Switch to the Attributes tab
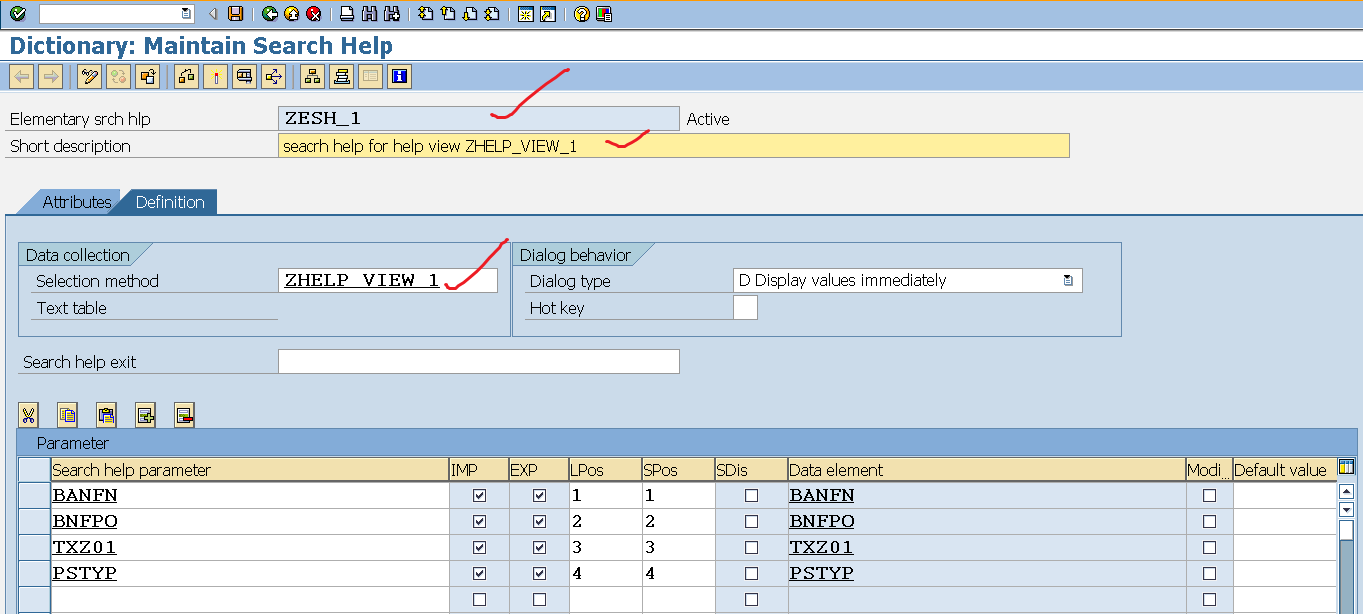The width and height of the screenshot is (1363, 614). click(76, 202)
